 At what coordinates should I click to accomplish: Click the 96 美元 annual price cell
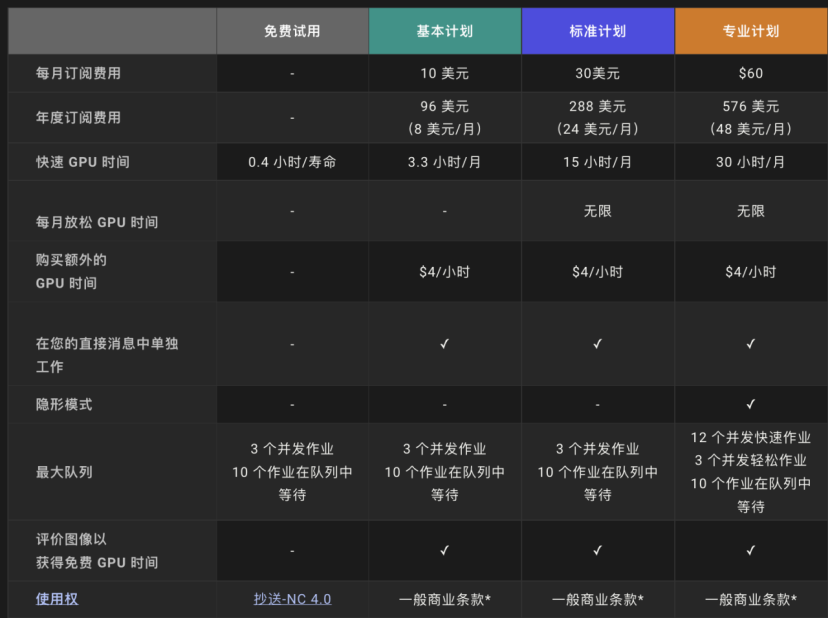pyautogui.click(x=445, y=117)
